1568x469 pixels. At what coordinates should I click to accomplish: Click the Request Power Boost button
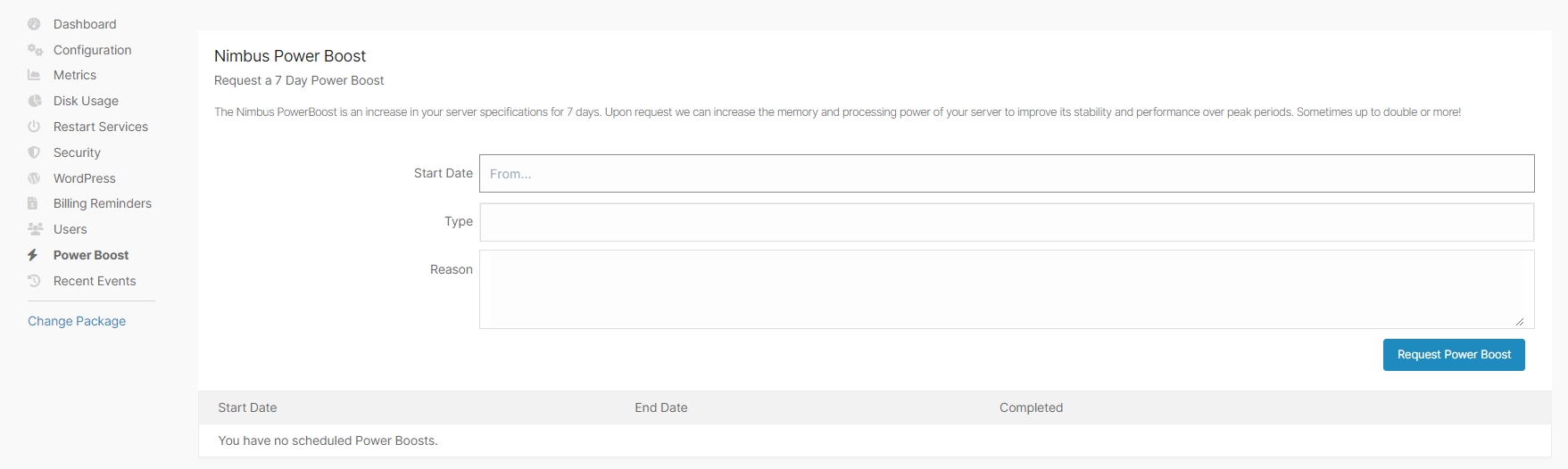pos(1454,355)
